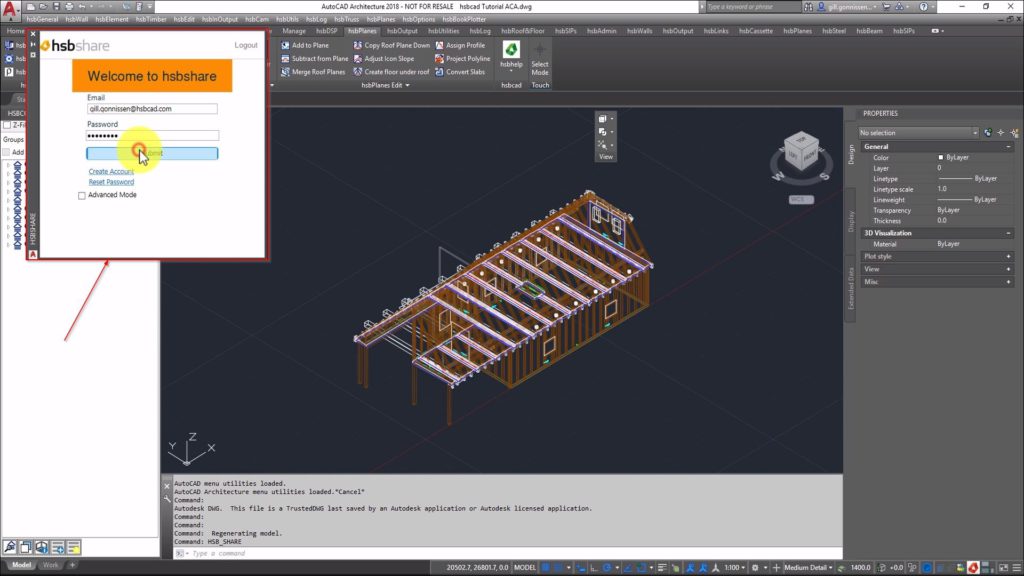Follow the Create Account link
Viewport: 1024px width, 576px height.
pos(111,172)
